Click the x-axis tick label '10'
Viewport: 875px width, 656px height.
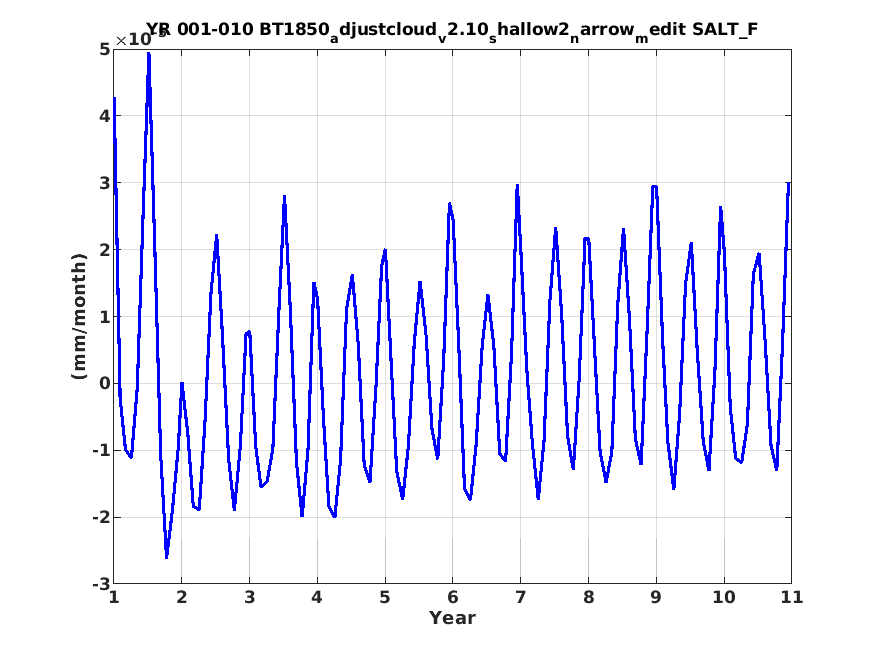[724, 597]
